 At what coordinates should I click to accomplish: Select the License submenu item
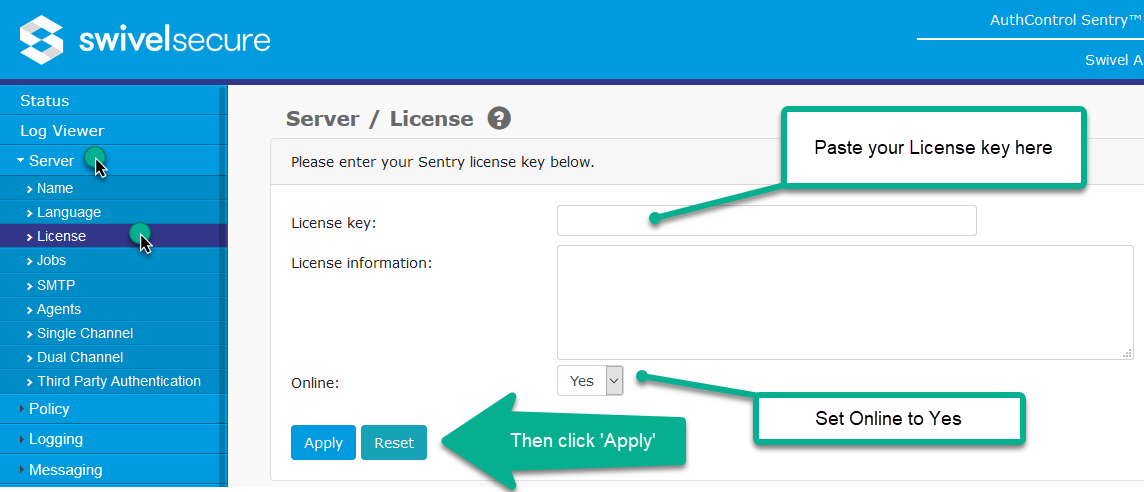coord(61,236)
